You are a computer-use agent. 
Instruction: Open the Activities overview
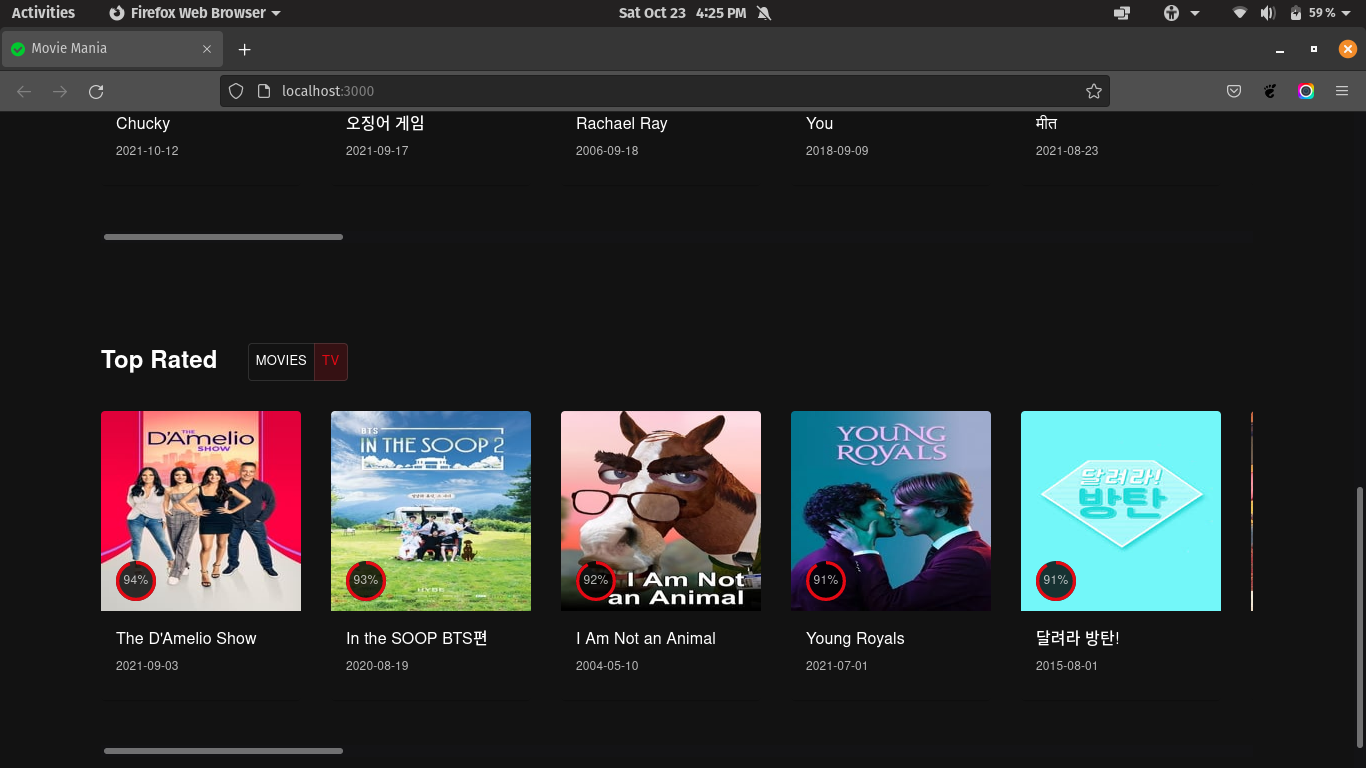click(43, 13)
